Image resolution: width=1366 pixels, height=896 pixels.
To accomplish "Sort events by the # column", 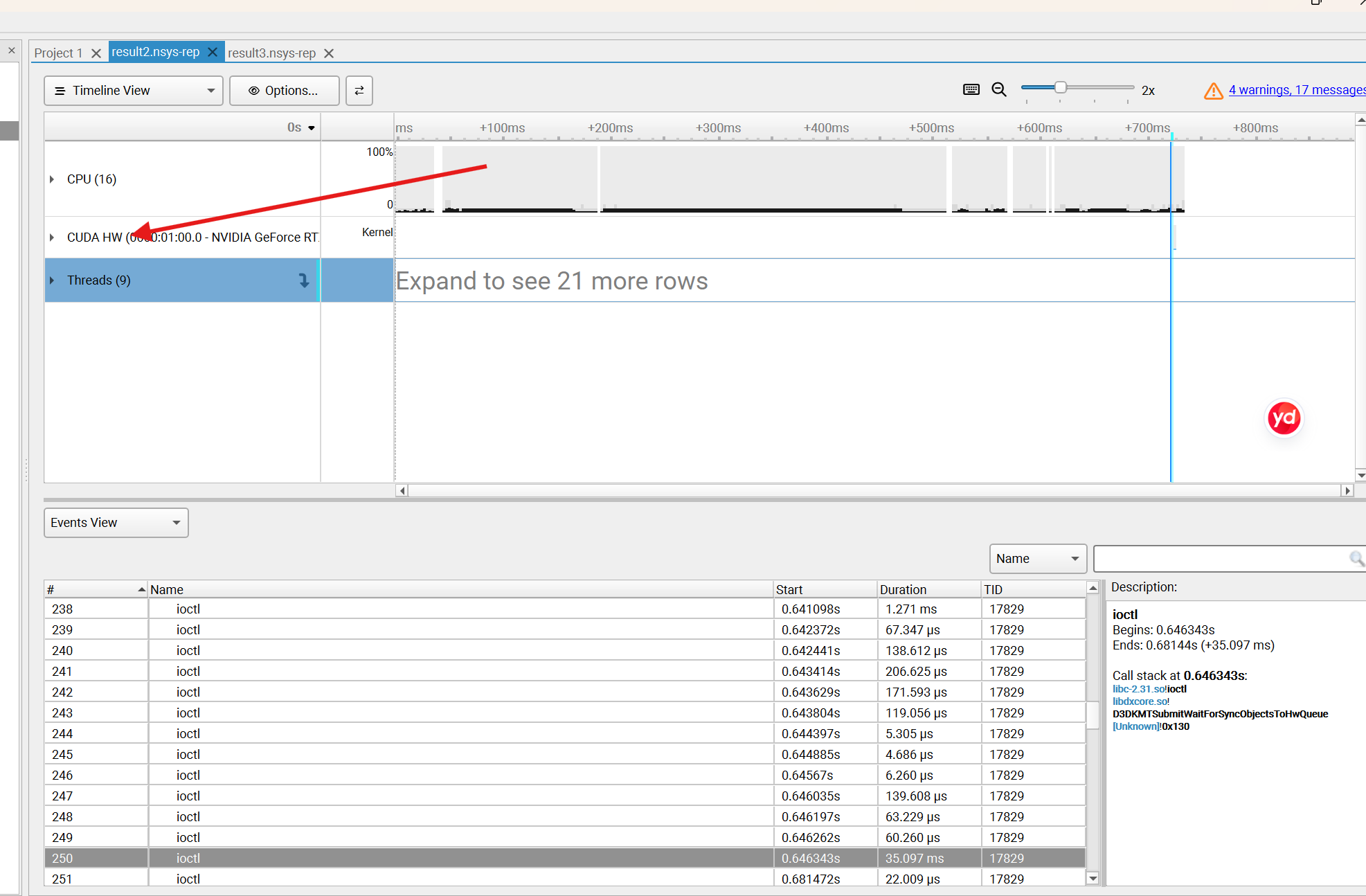I will coord(96,589).
